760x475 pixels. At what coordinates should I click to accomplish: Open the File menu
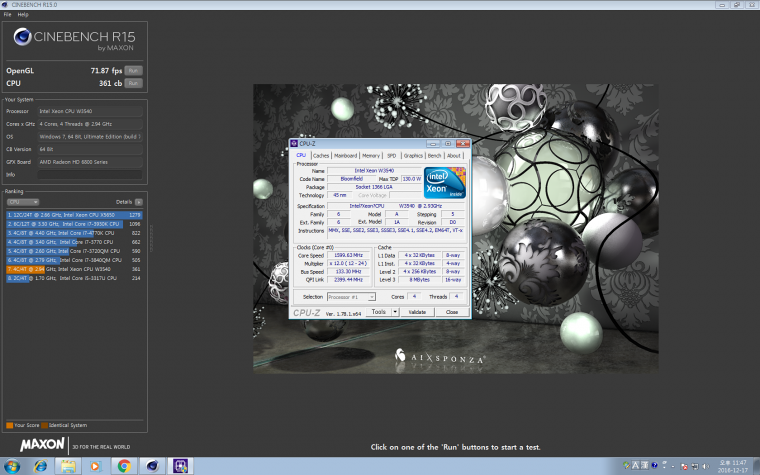click(x=7, y=15)
